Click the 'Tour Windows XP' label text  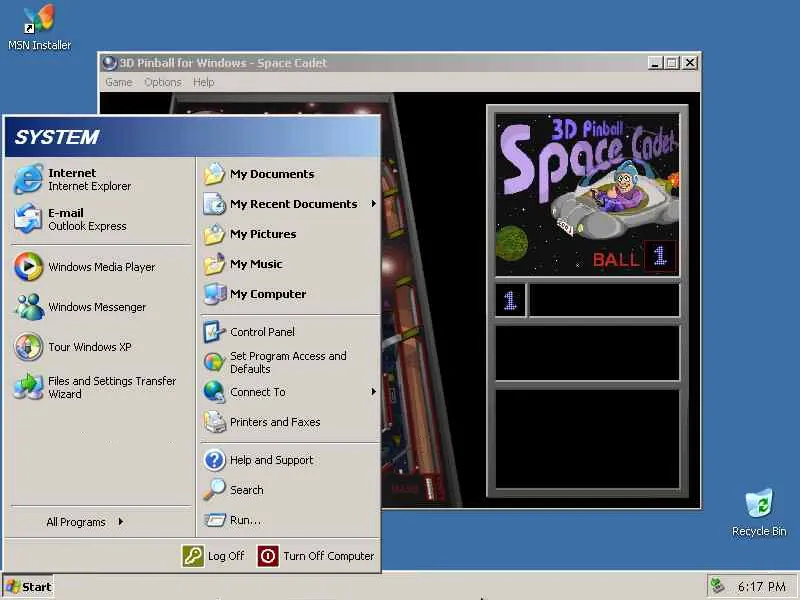[x=90, y=347]
